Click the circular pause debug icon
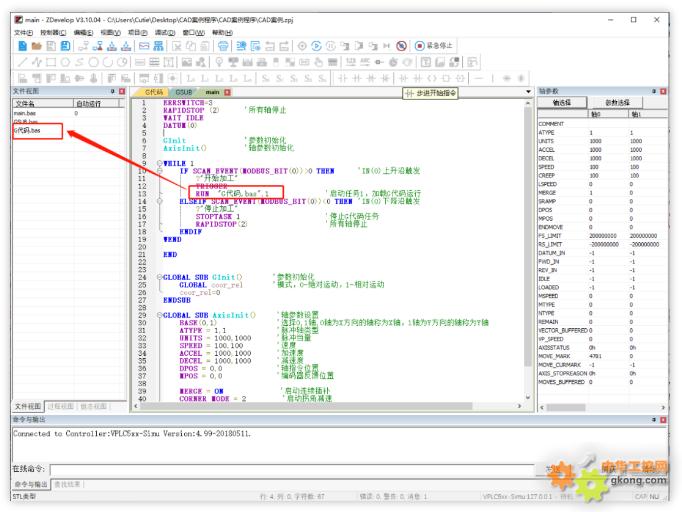 point(331,46)
